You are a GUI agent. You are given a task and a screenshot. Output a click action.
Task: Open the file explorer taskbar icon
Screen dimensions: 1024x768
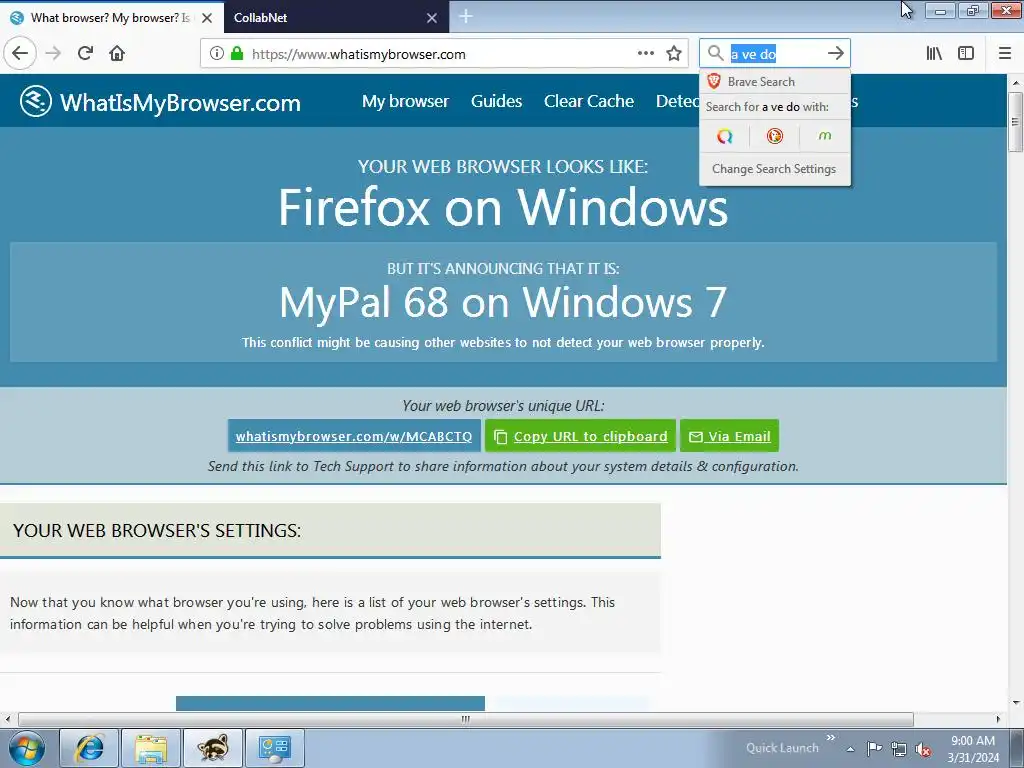tap(151, 748)
